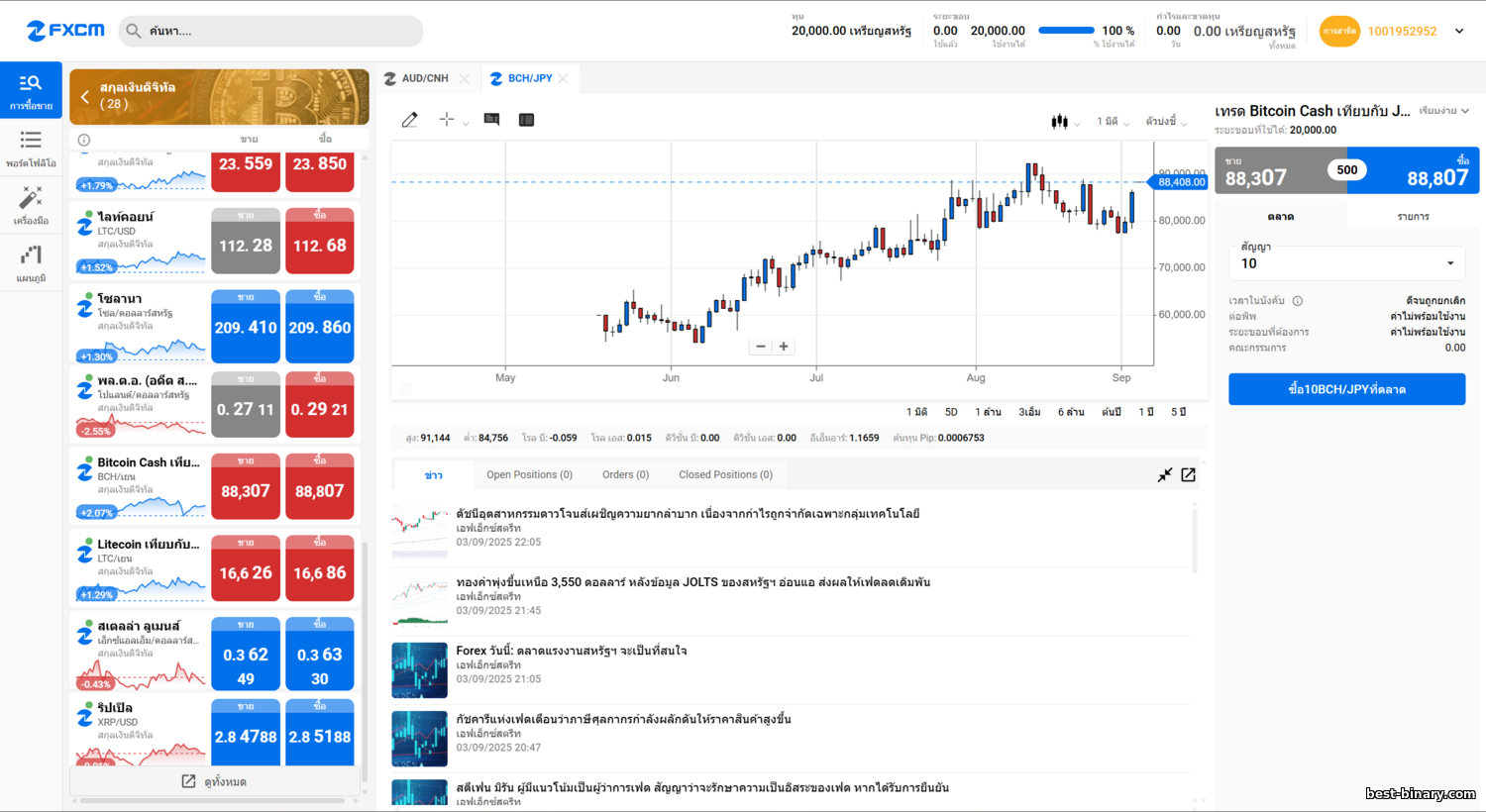Pop out the news panel to a new window
This screenshot has height=812, width=1486.
point(1188,475)
